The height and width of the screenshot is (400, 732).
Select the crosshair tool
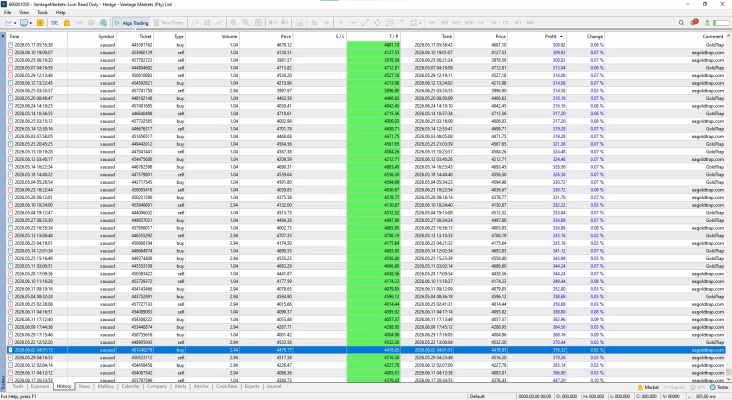pos(326,22)
